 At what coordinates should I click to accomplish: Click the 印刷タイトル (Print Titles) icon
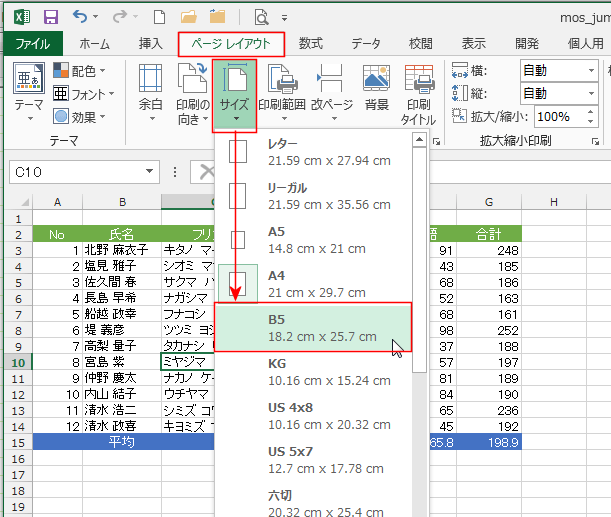(418, 90)
